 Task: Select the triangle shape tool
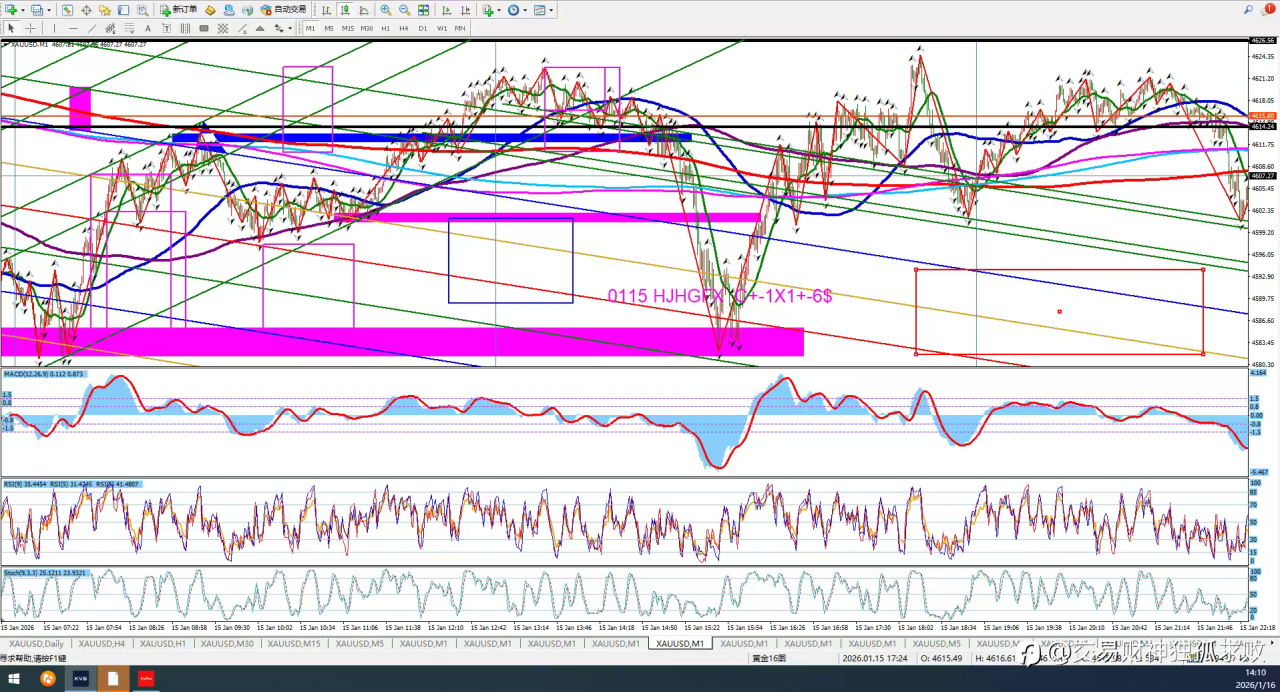click(x=259, y=28)
